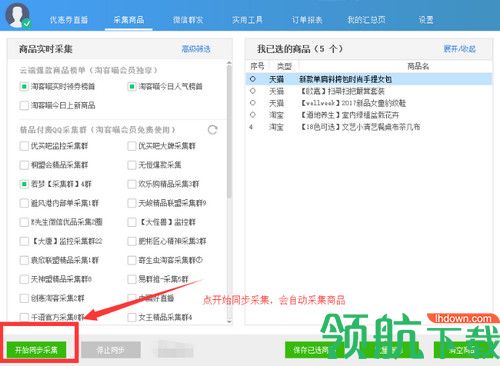Uncheck 淘客喵今日人气榜单 checkbox
The height and width of the screenshot is (366, 500).
pos(132,87)
